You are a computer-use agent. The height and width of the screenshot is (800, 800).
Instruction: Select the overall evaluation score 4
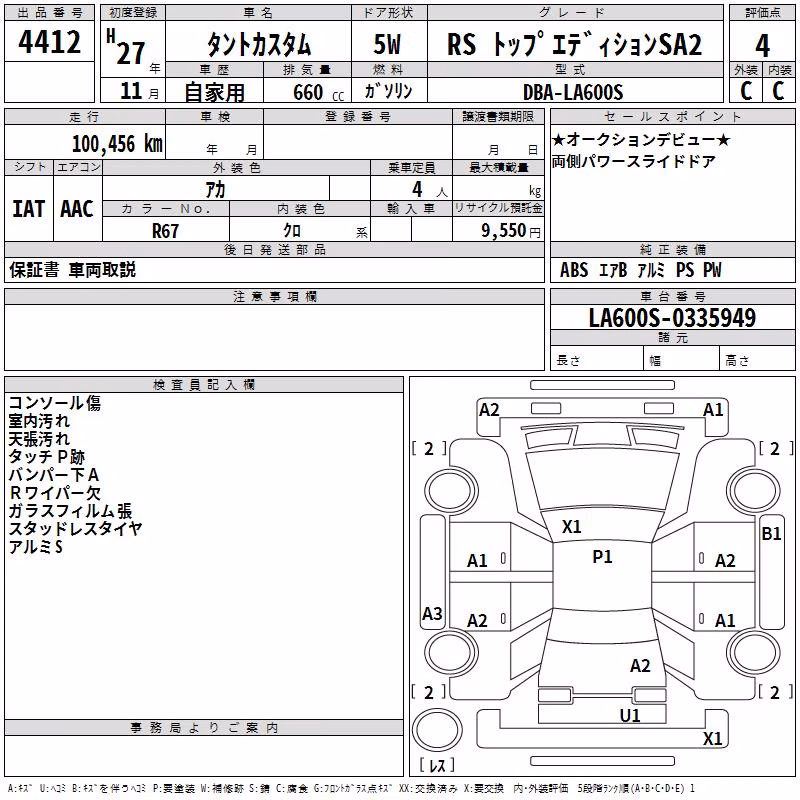click(x=762, y=45)
